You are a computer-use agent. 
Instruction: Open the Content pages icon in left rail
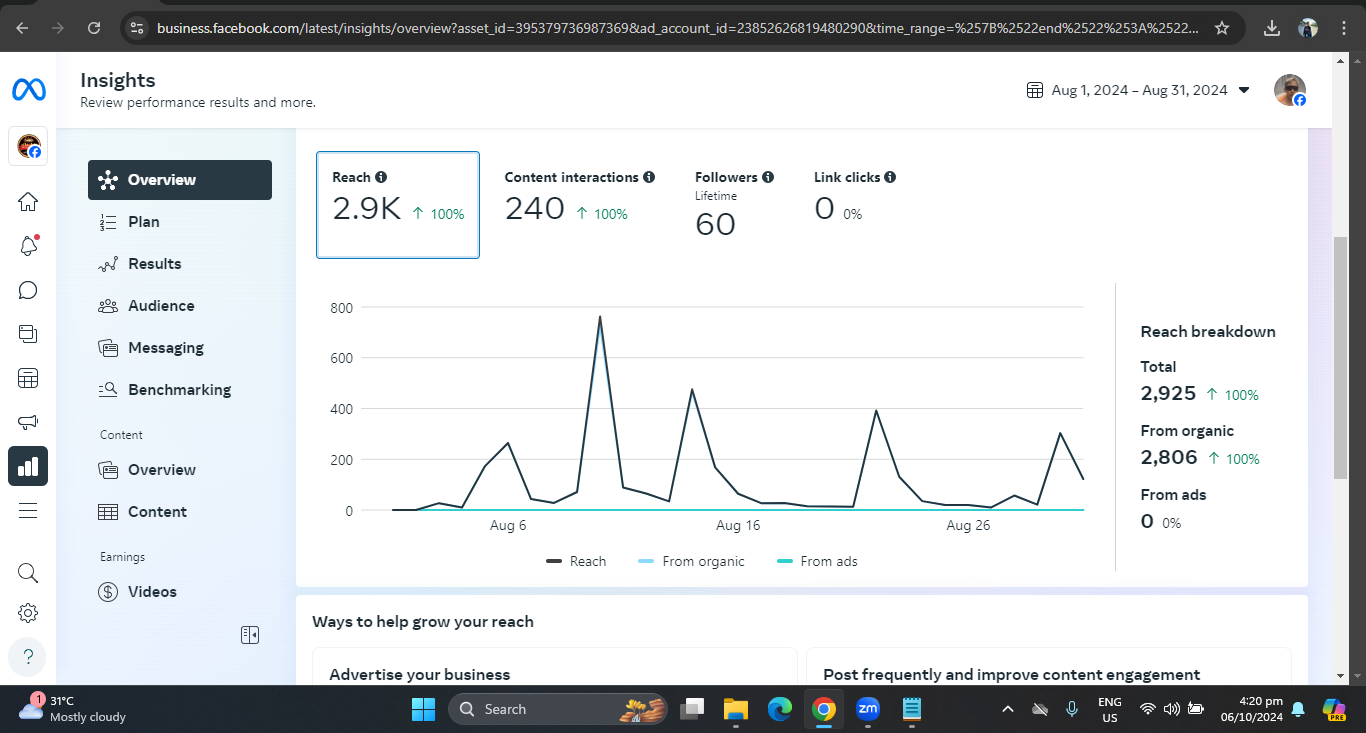(x=28, y=334)
